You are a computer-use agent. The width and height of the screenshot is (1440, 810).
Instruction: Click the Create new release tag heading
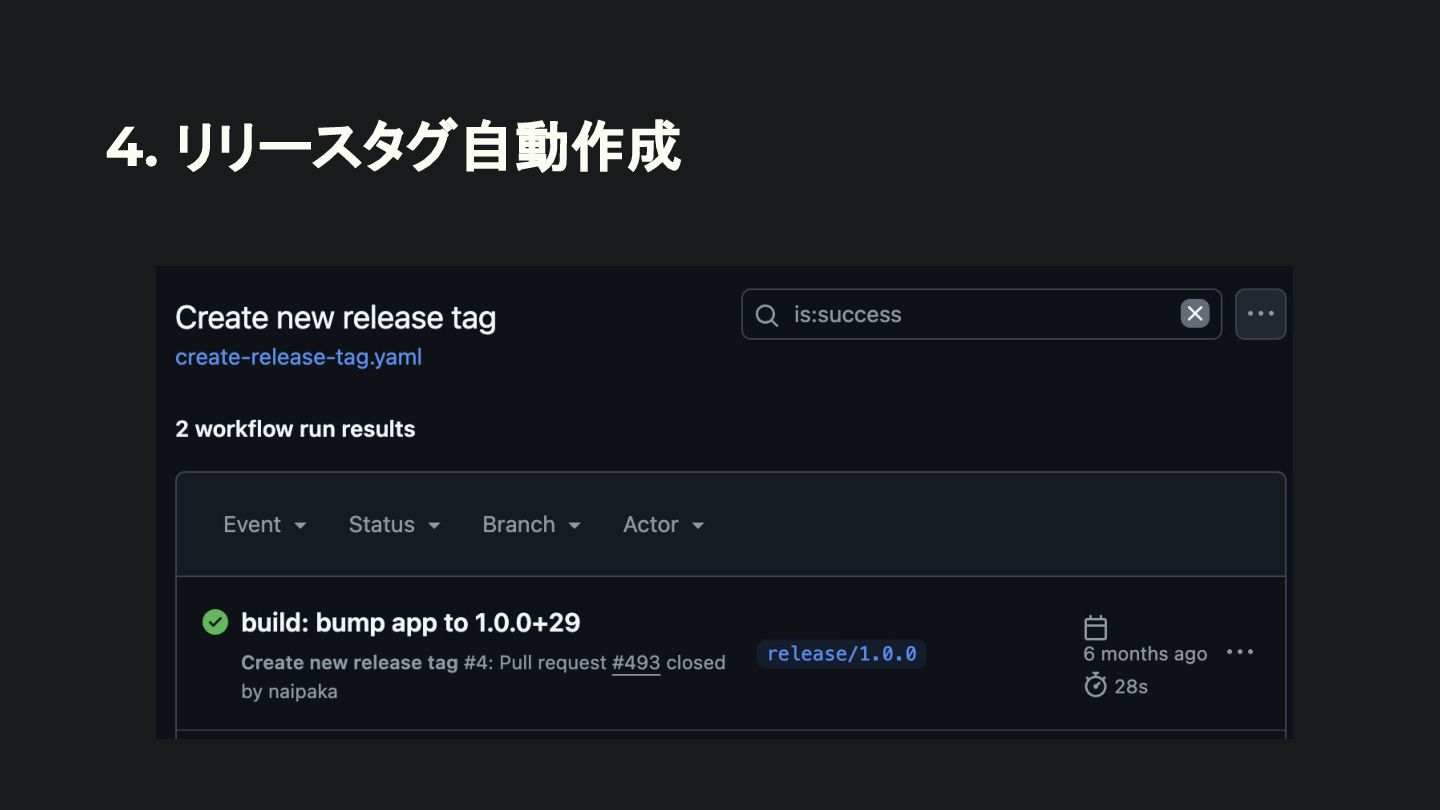pyautogui.click(x=335, y=318)
